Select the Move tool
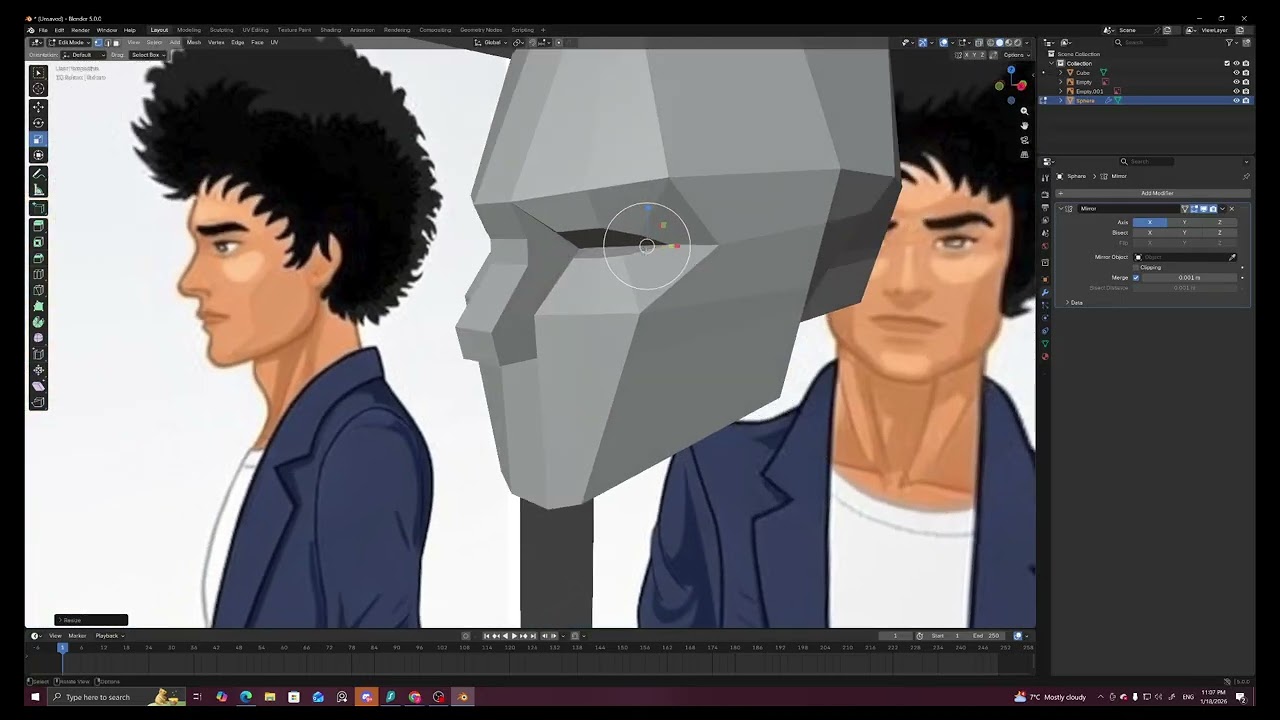The height and width of the screenshot is (720, 1280). point(38,107)
